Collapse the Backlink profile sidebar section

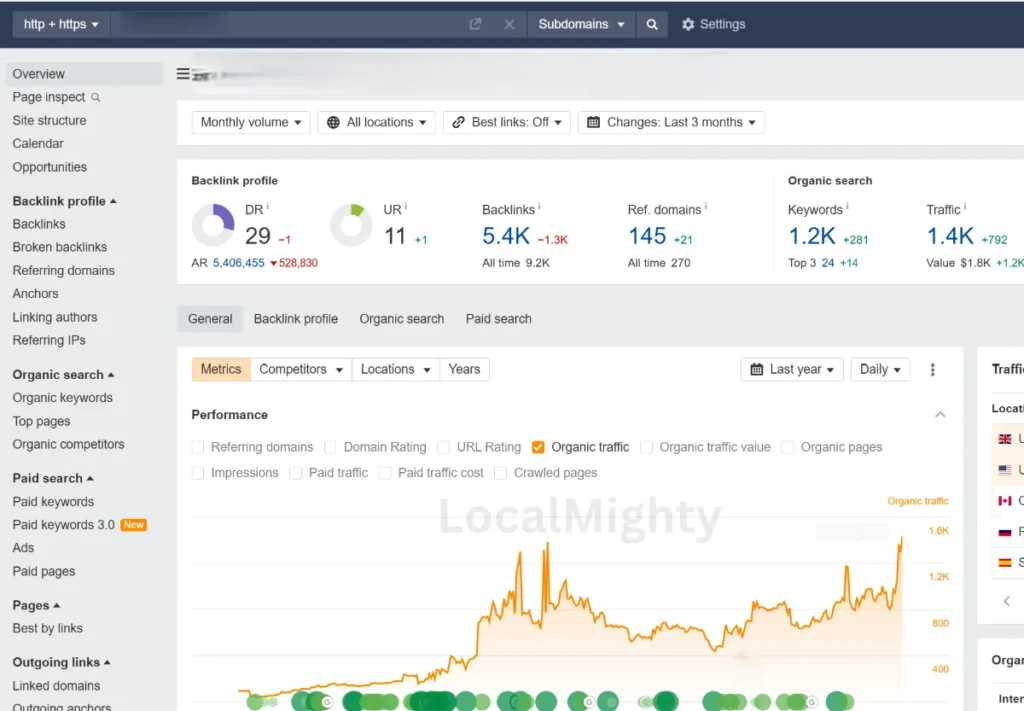[x=64, y=201]
